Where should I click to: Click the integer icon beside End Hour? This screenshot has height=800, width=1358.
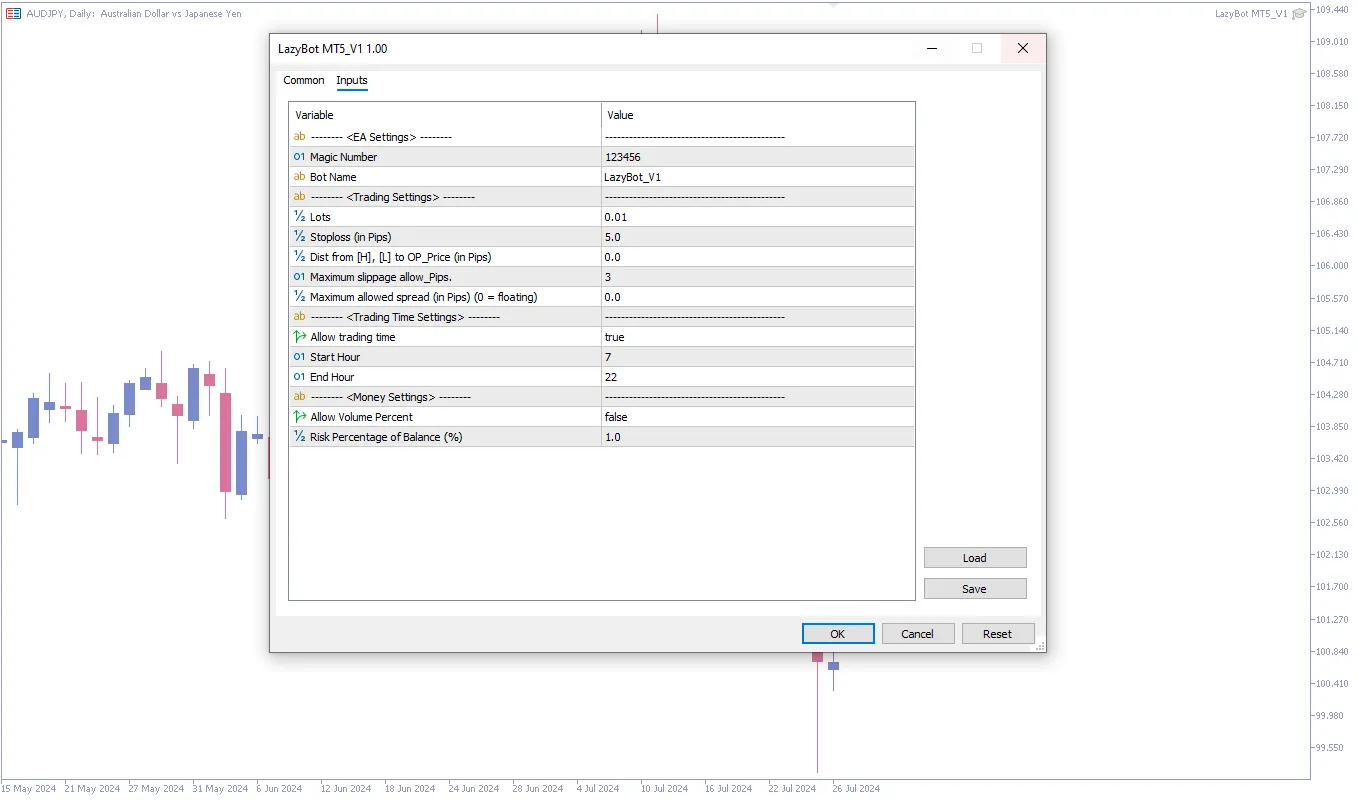pos(299,377)
